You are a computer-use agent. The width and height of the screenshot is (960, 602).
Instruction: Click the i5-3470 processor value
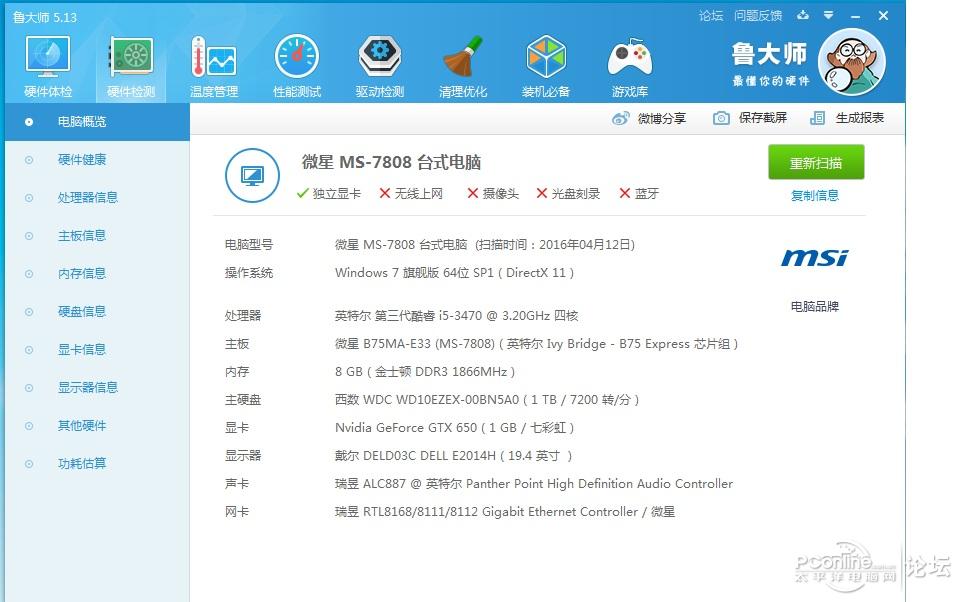[x=456, y=315]
